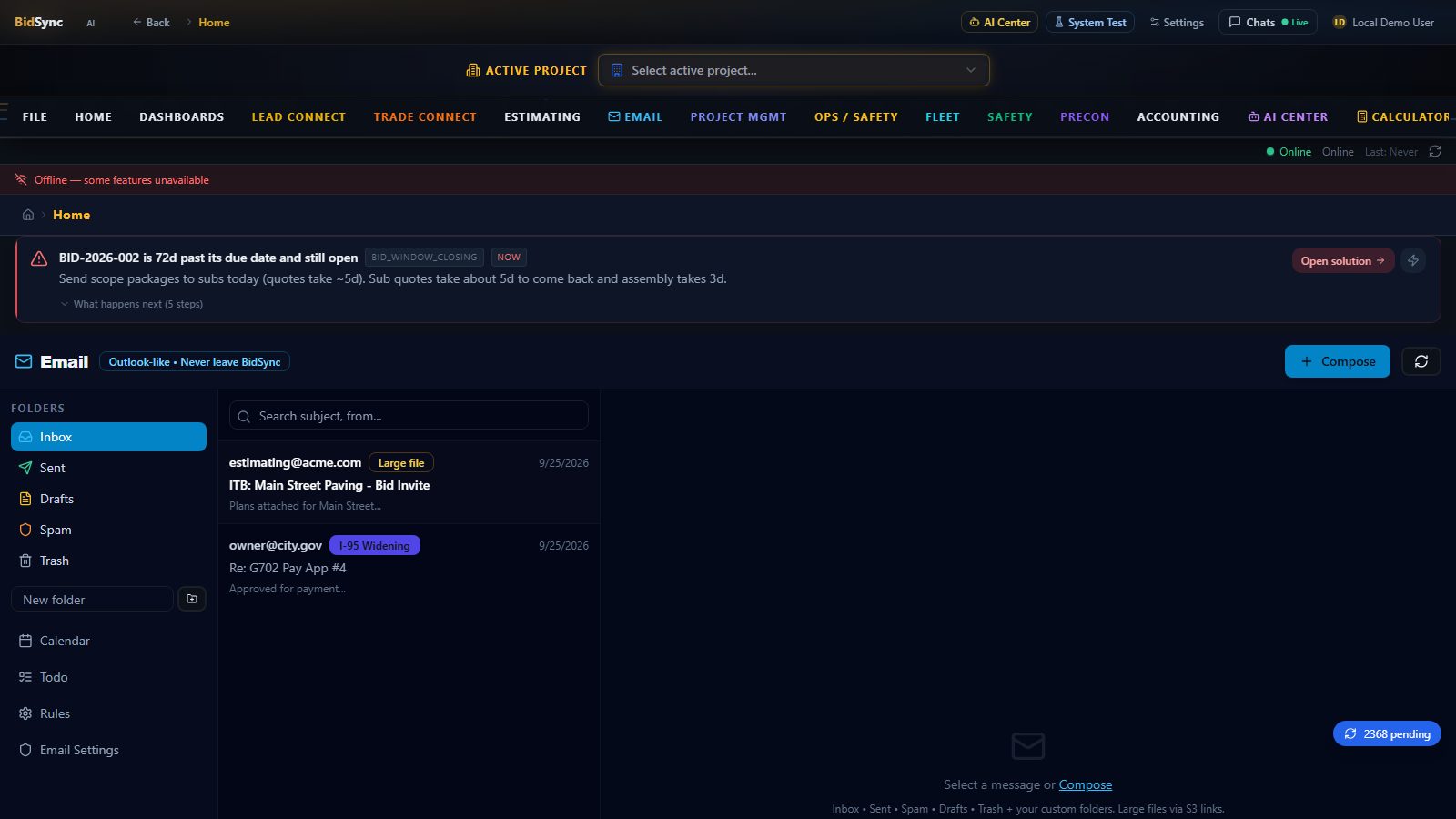This screenshot has width=1456, height=819.
Task: Open Local Demo User profile
Action: (1383, 22)
